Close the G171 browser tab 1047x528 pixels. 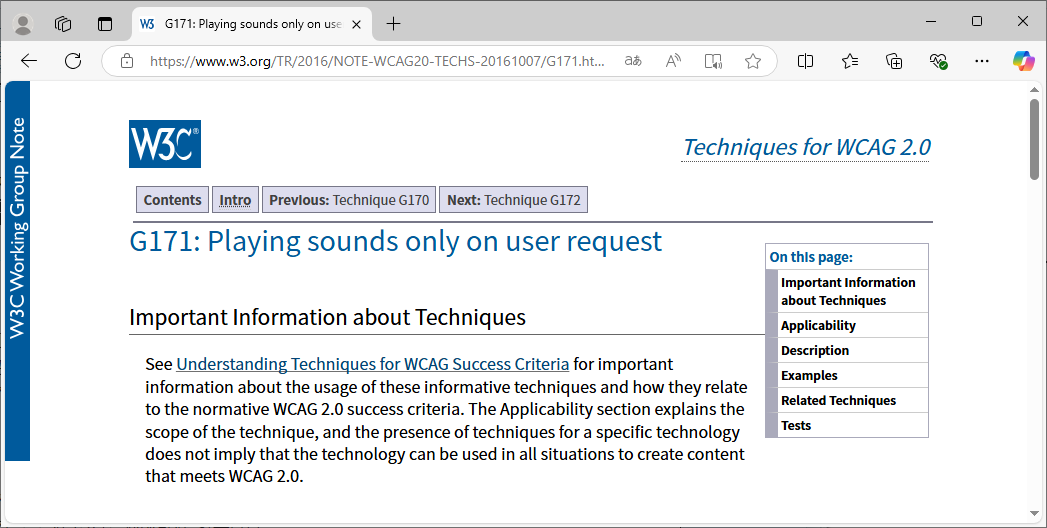(x=357, y=24)
